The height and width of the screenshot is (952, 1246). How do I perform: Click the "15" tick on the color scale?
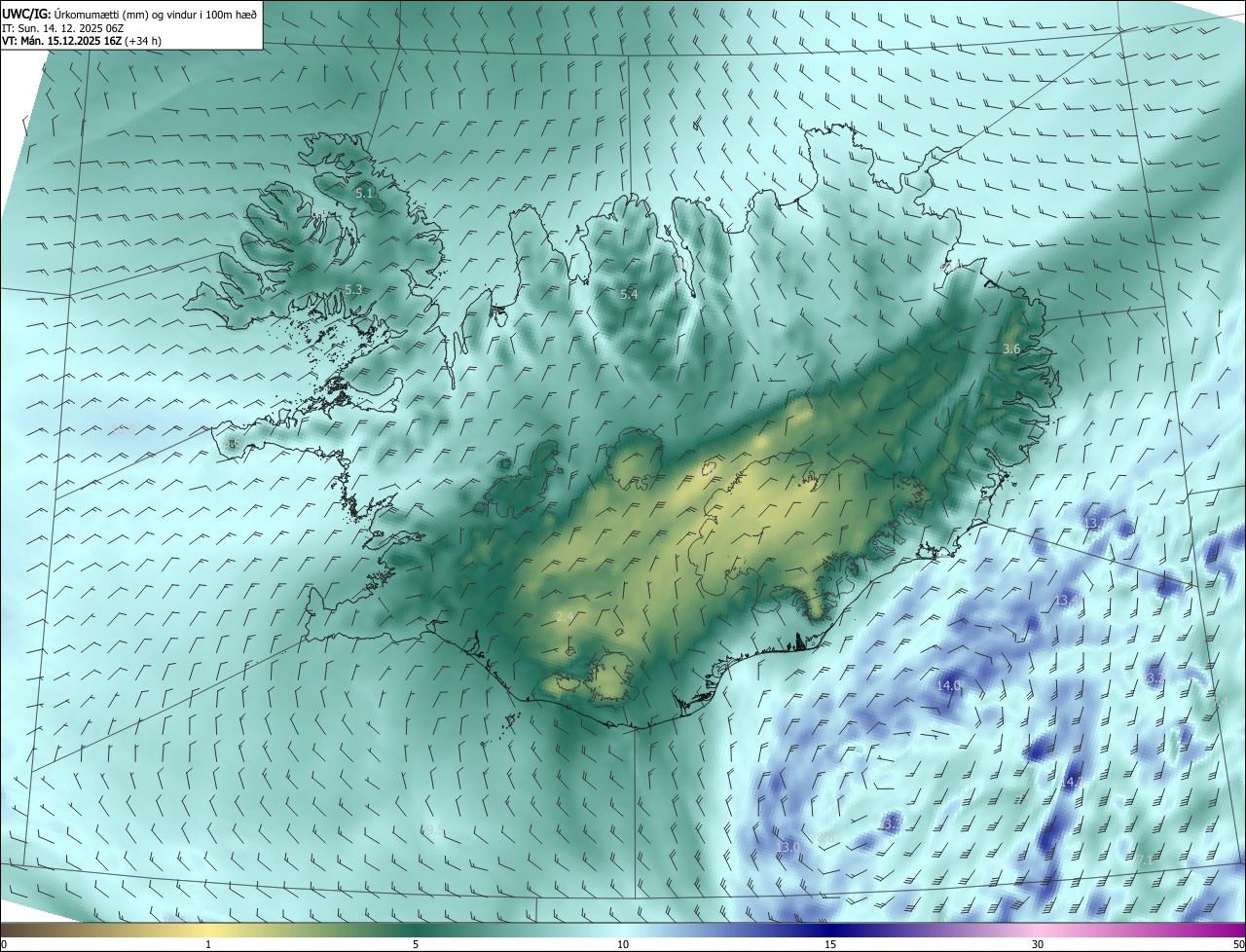point(830,944)
